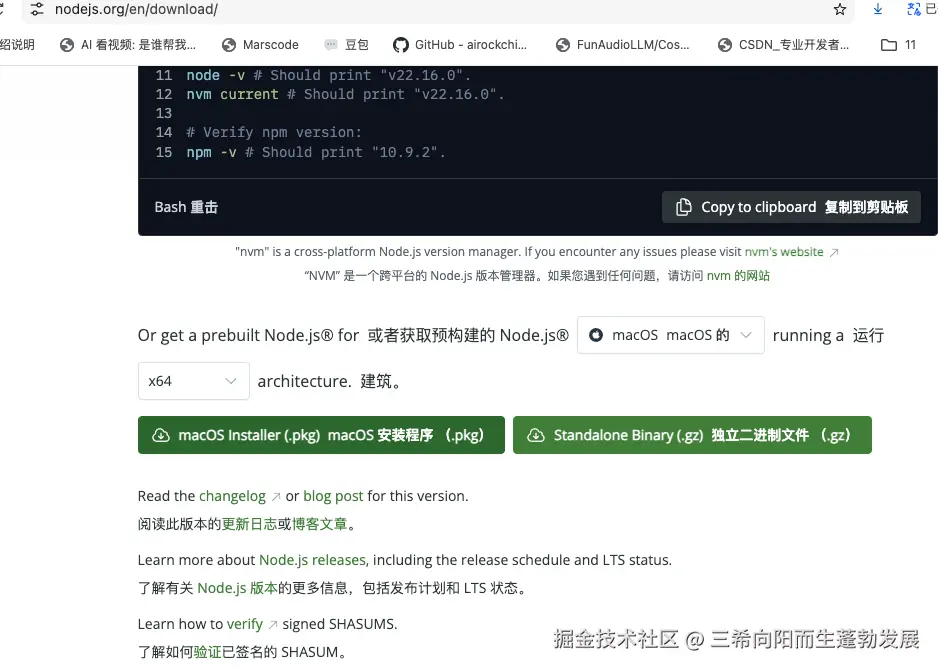Bookmark this page with the star icon
The height and width of the screenshot is (669, 938).
[840, 10]
